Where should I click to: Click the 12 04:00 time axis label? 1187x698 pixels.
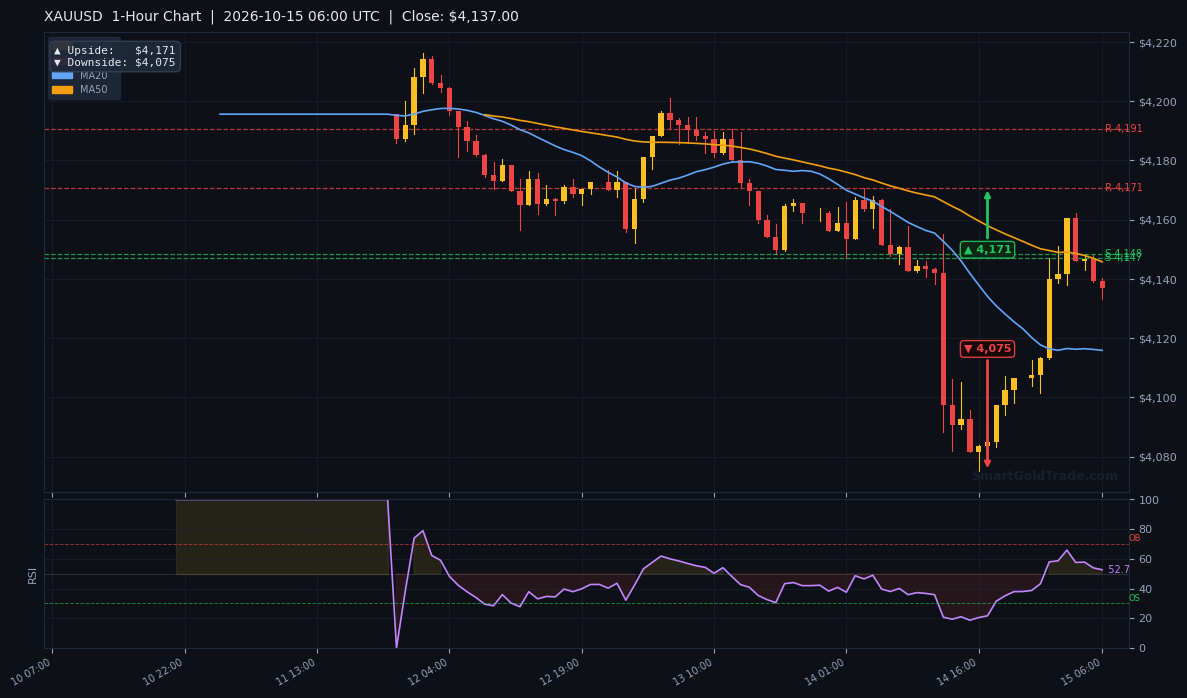[x=428, y=672]
